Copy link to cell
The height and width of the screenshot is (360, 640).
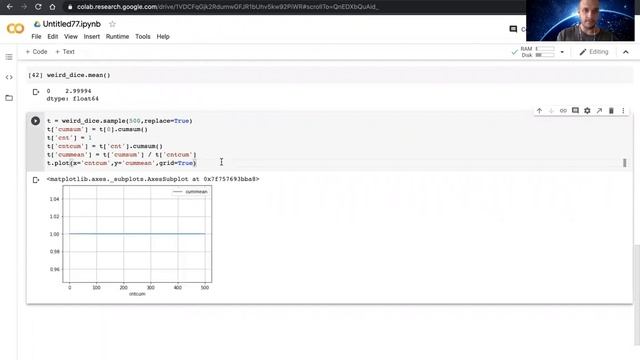tap(563, 111)
